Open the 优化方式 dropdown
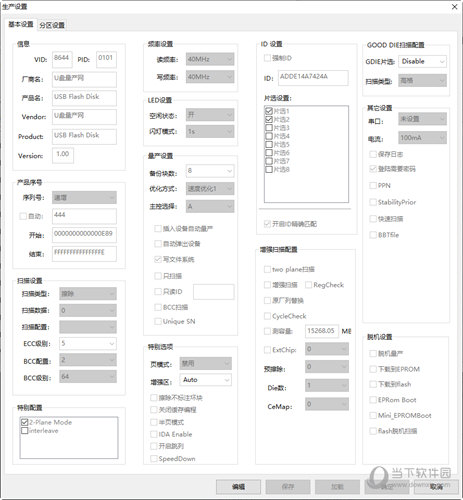 click(210, 189)
